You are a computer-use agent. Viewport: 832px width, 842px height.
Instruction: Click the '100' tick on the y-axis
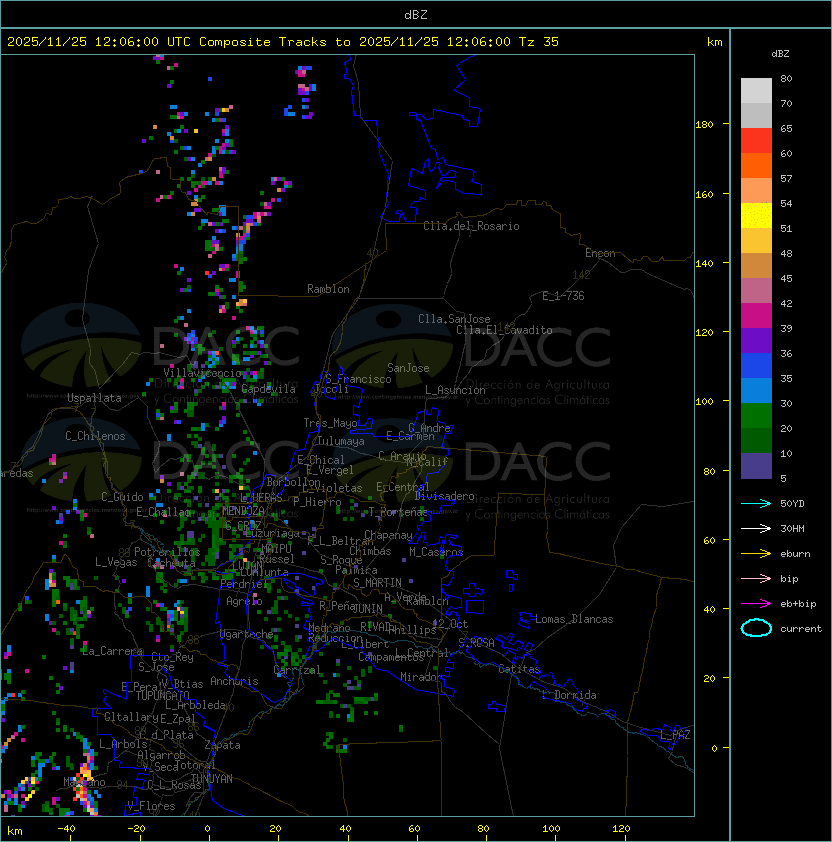704,402
